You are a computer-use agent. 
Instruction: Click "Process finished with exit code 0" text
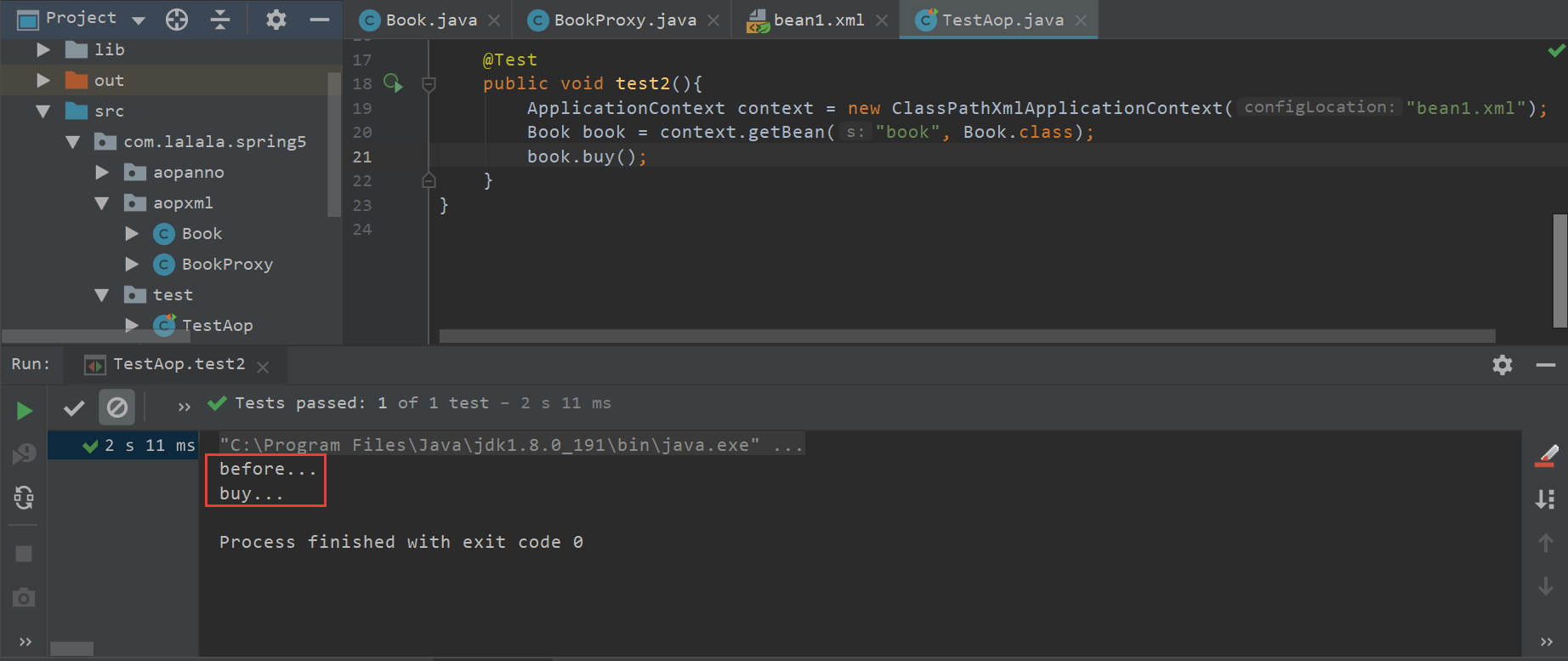coord(401,542)
